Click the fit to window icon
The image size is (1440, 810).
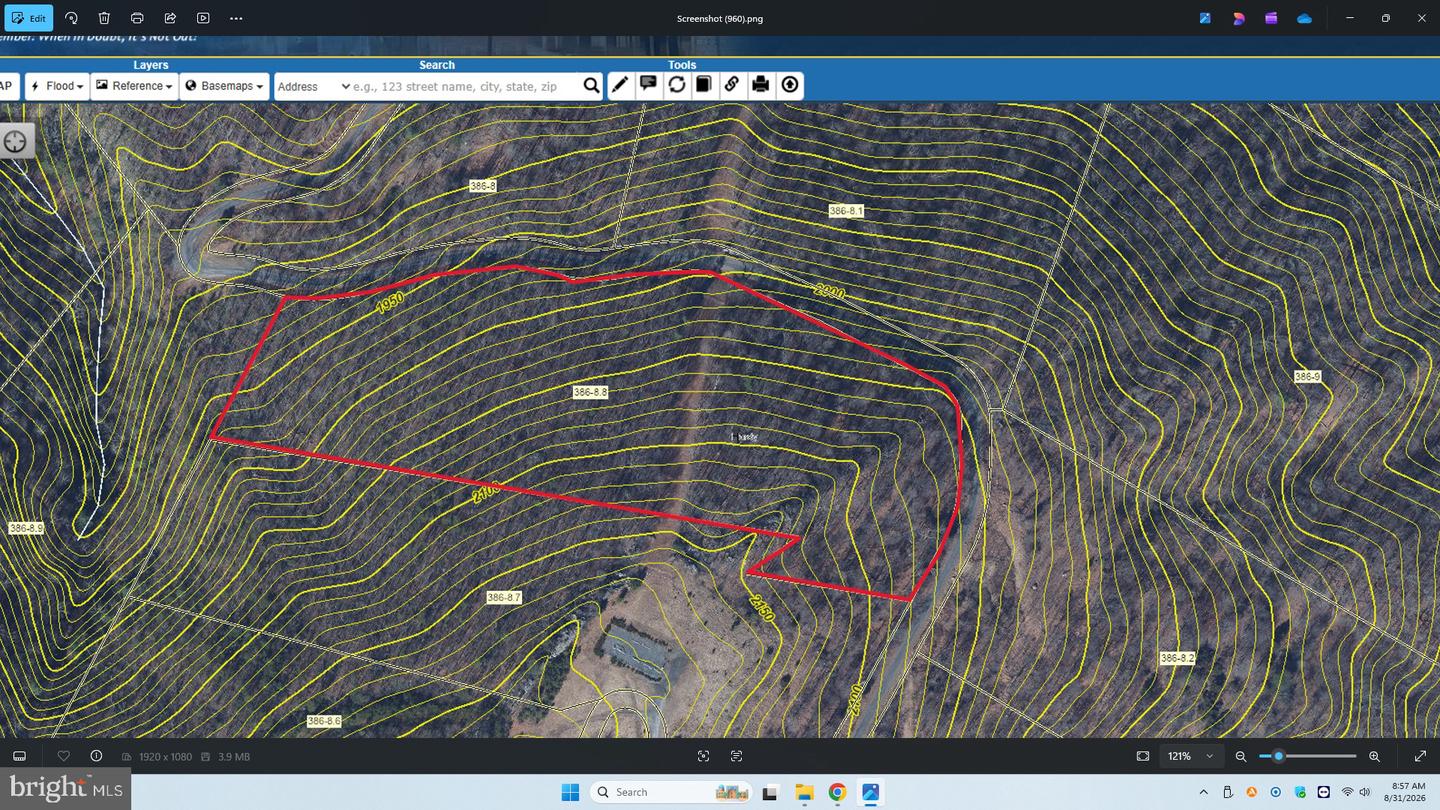1143,756
